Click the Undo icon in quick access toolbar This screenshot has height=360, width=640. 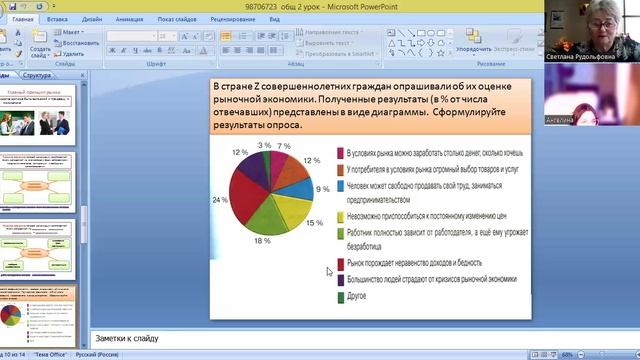(24, 6)
